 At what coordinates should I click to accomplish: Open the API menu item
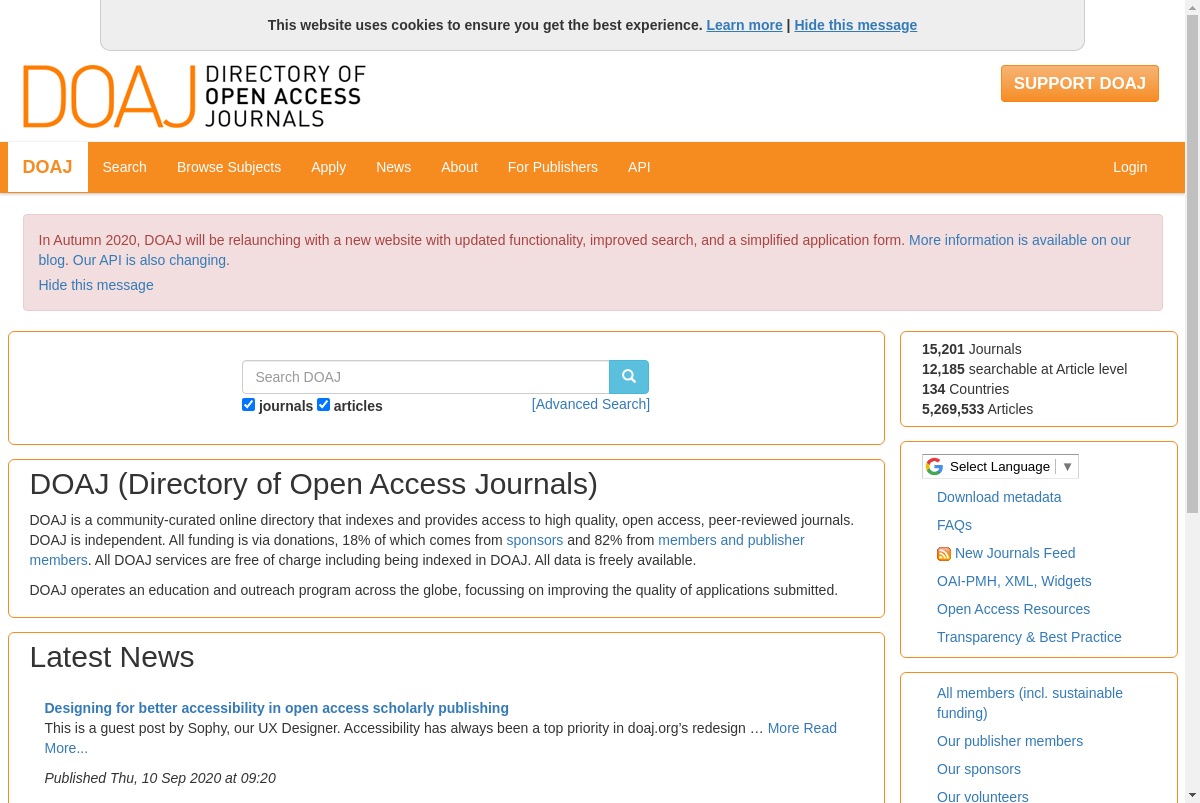[639, 167]
